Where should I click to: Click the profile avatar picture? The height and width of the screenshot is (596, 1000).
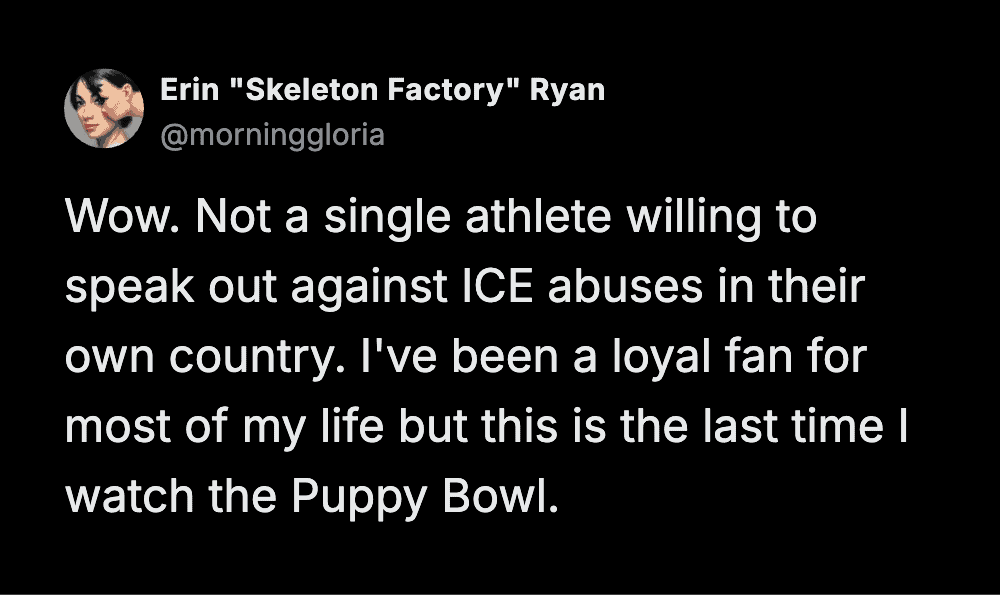click(104, 108)
